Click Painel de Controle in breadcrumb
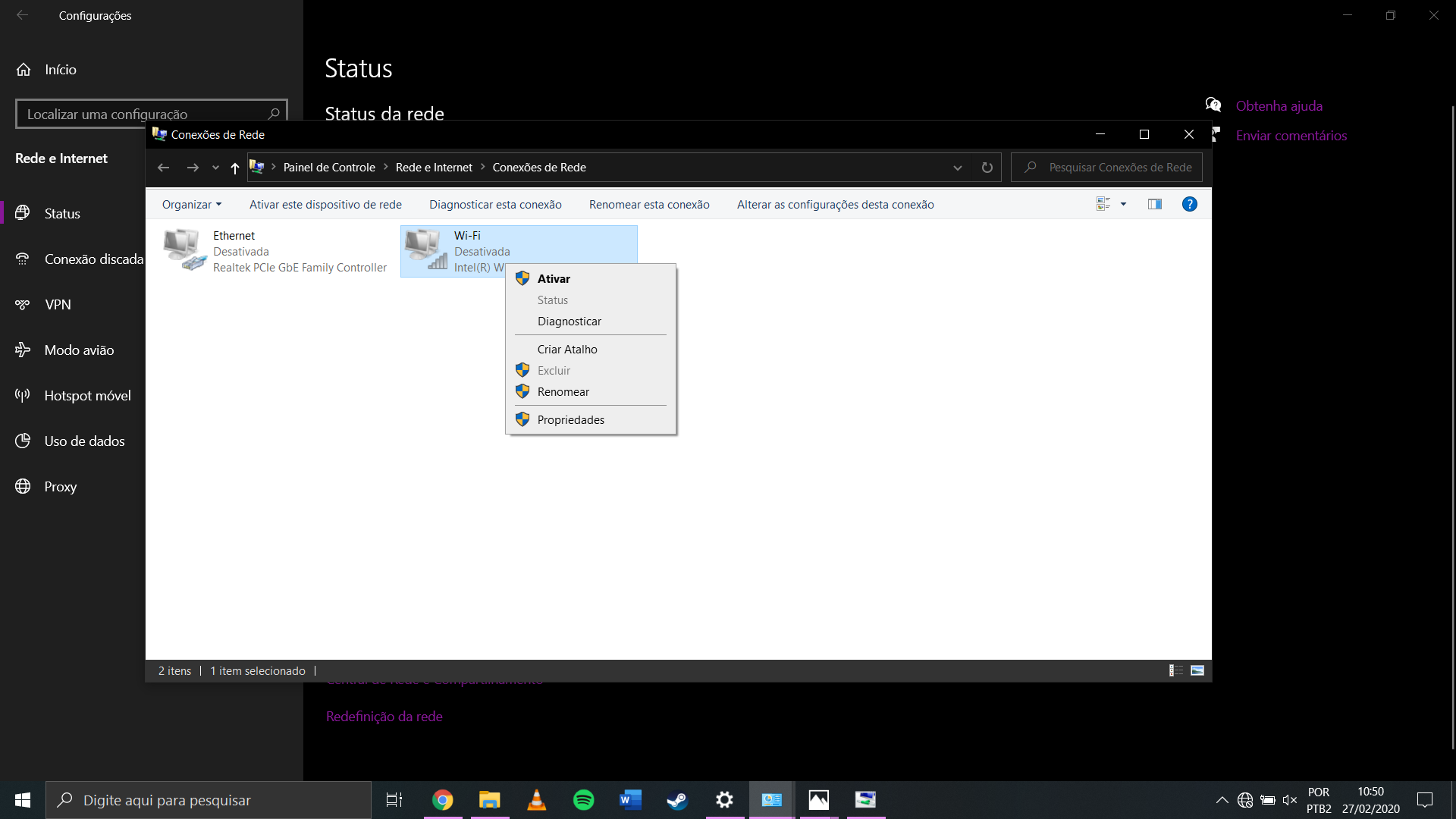This screenshot has width=1456, height=819. point(329,168)
